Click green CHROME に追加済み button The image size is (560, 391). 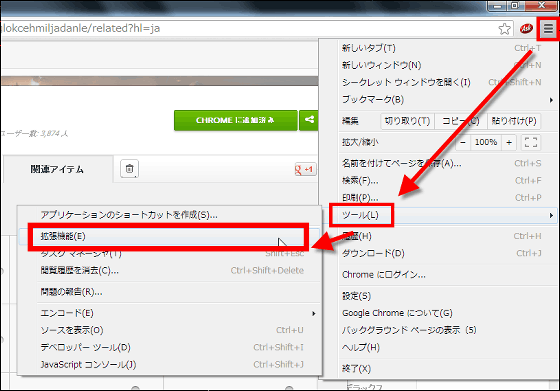point(236,120)
